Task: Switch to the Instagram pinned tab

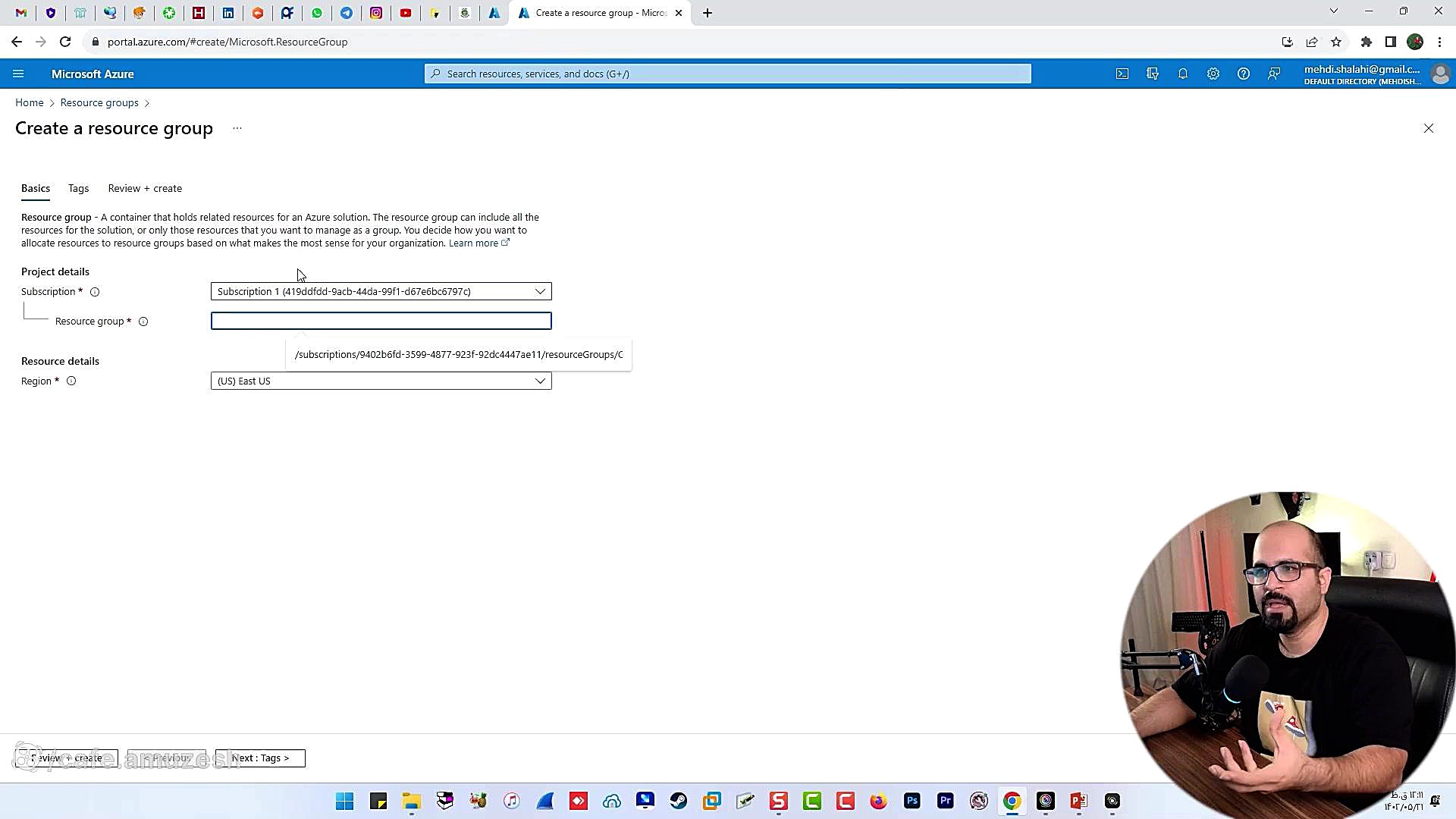Action: [x=376, y=13]
